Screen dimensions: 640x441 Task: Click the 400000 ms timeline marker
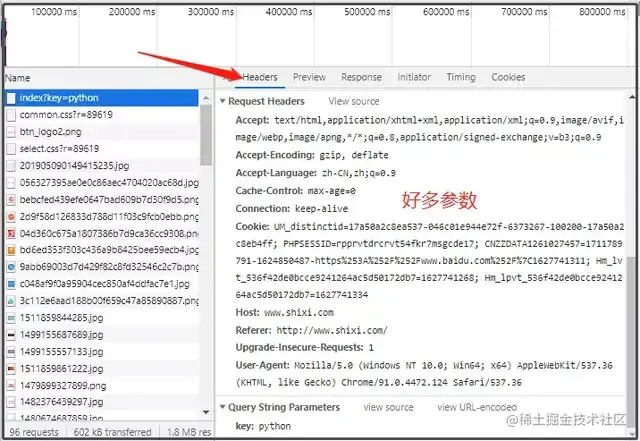pyautogui.click(x=289, y=12)
